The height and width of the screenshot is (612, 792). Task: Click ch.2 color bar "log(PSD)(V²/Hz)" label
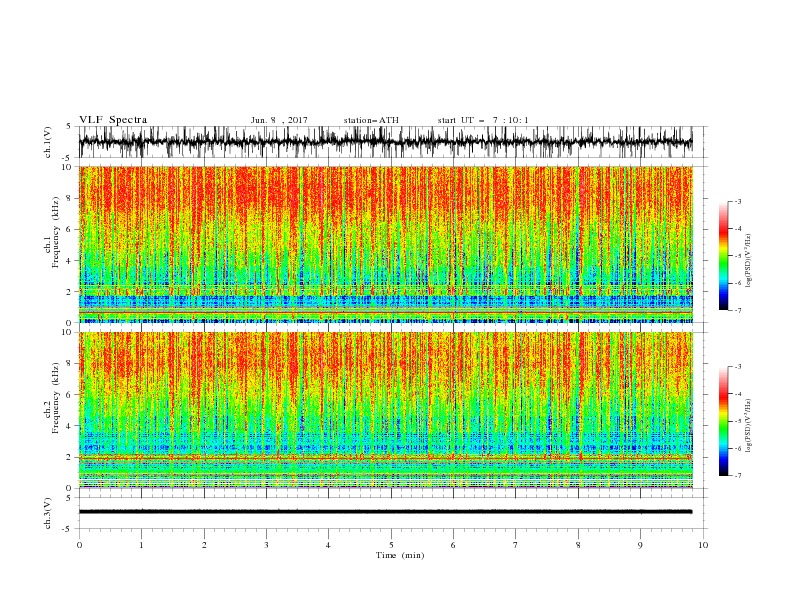[x=749, y=425]
